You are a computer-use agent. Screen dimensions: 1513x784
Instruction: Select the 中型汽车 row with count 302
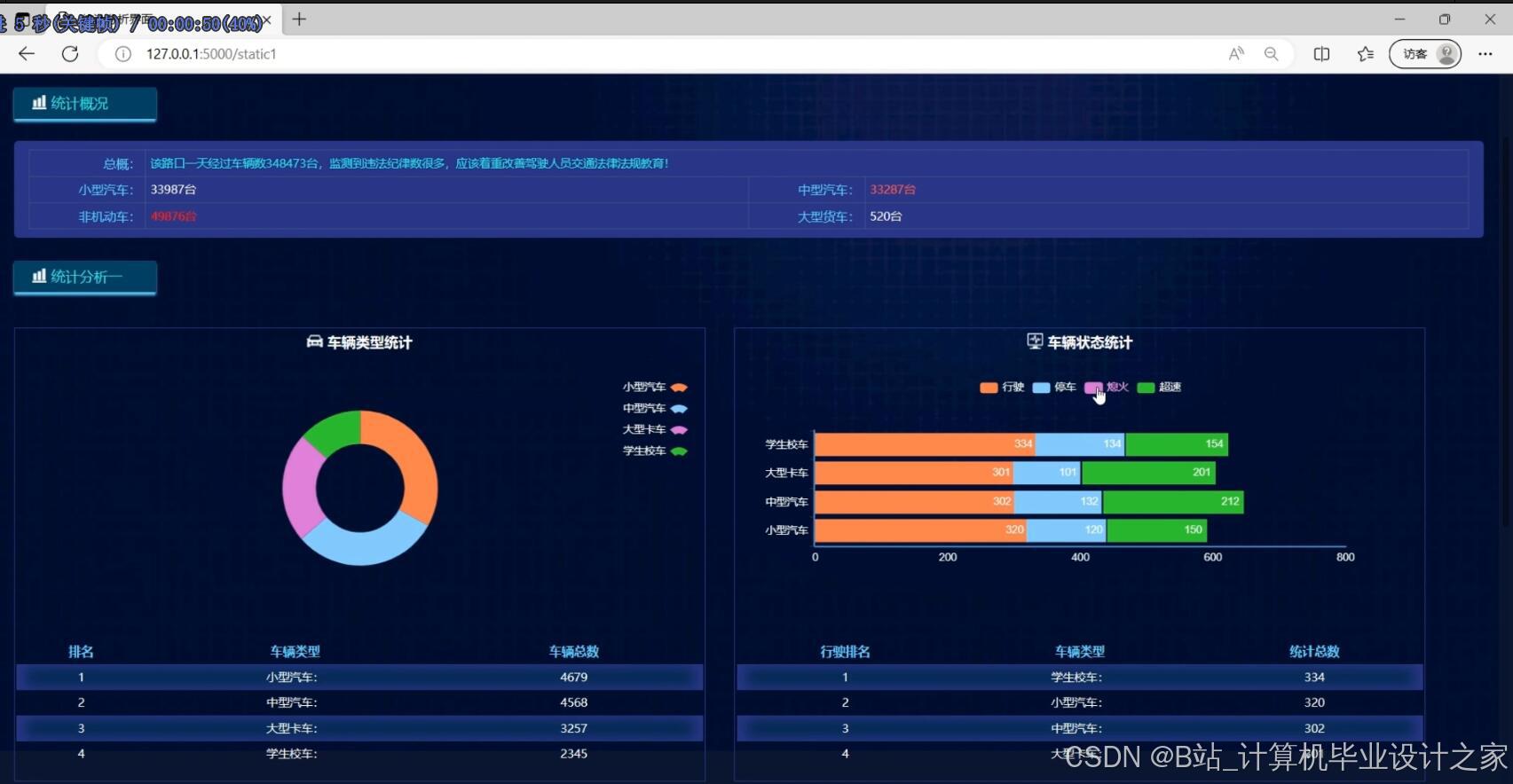1080,728
